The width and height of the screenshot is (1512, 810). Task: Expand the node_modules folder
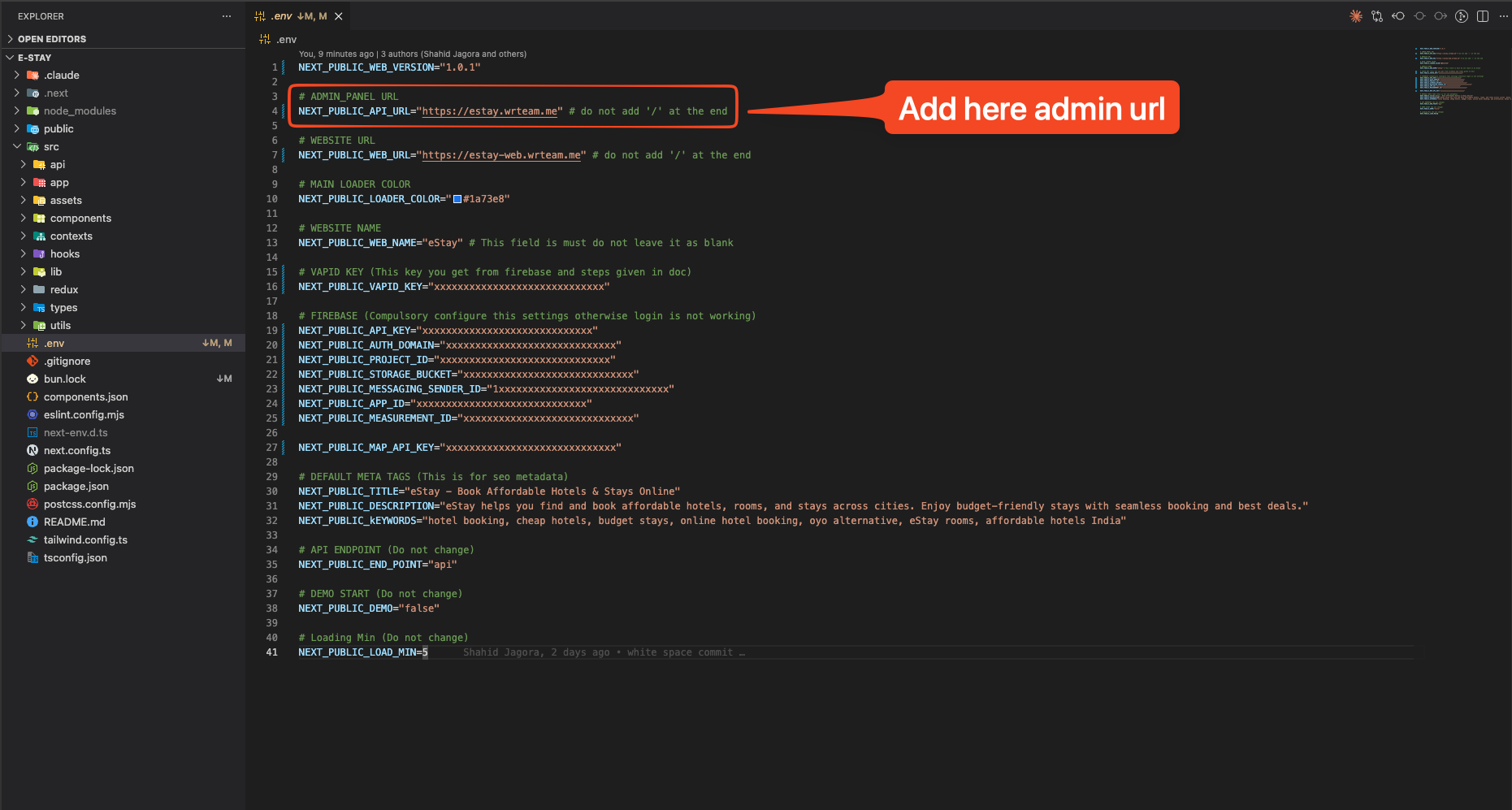pos(80,110)
